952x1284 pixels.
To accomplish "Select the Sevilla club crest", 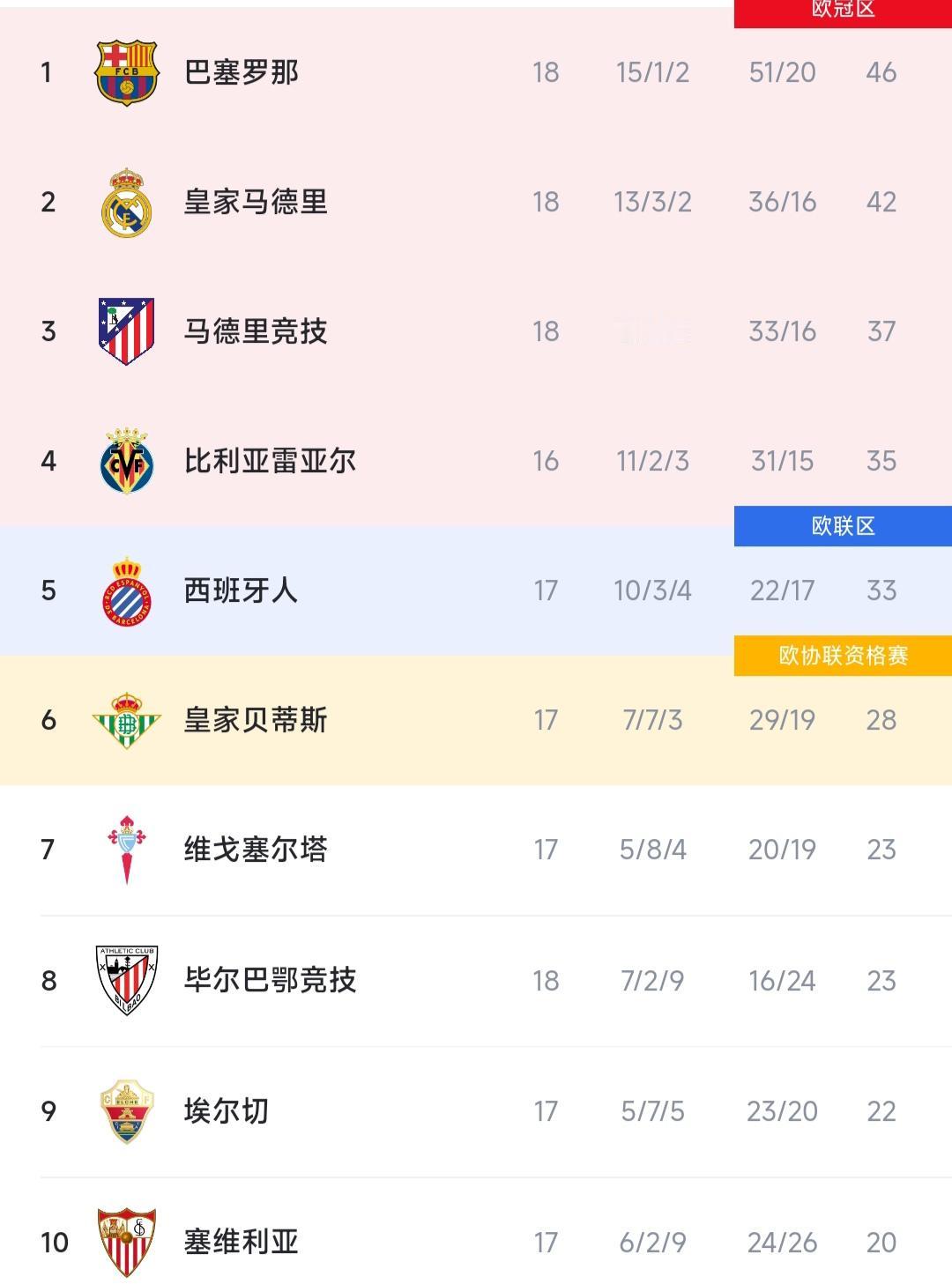I will point(126,1242).
